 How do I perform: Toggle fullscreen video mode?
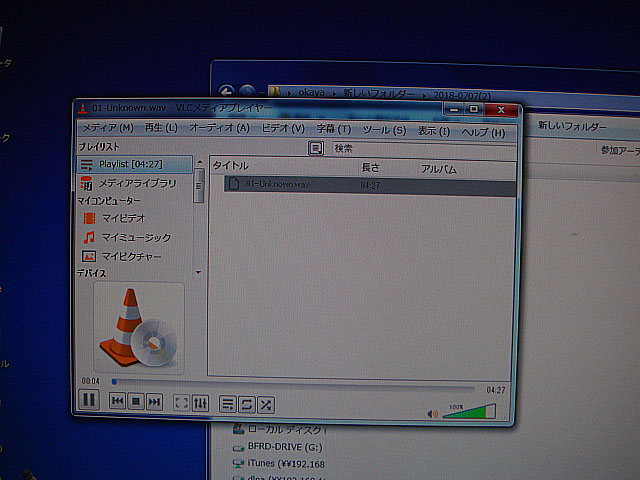pyautogui.click(x=181, y=402)
